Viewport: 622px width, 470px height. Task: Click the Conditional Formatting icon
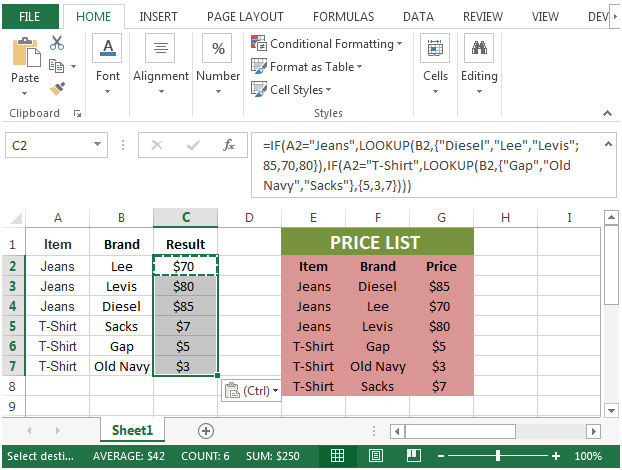click(x=259, y=43)
